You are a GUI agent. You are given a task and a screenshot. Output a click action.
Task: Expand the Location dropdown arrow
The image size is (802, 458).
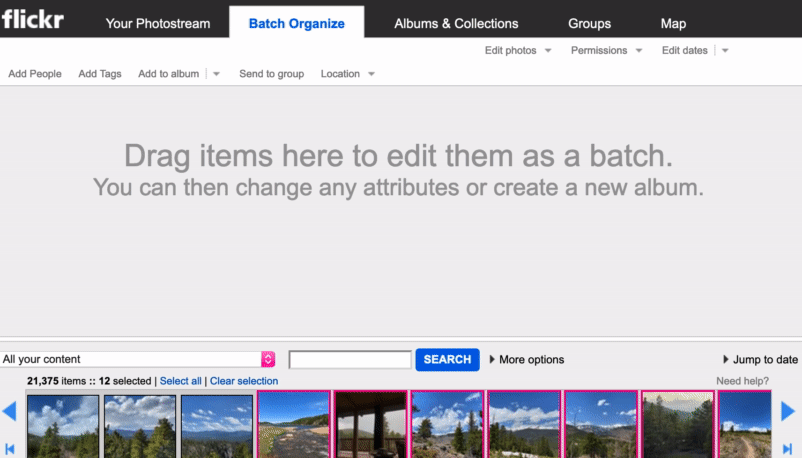click(x=371, y=74)
